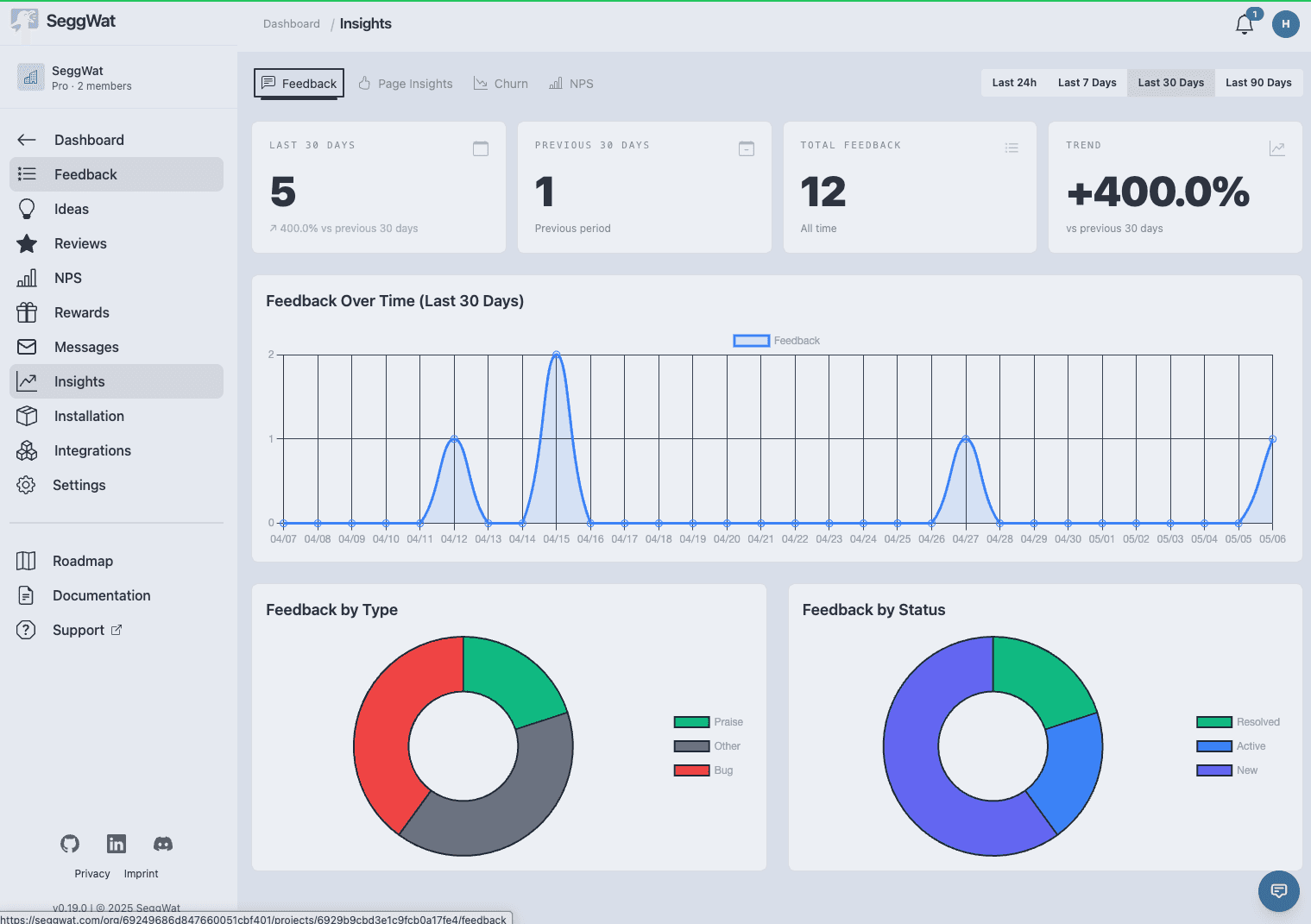Switch to the NPS insights tab

tap(571, 84)
